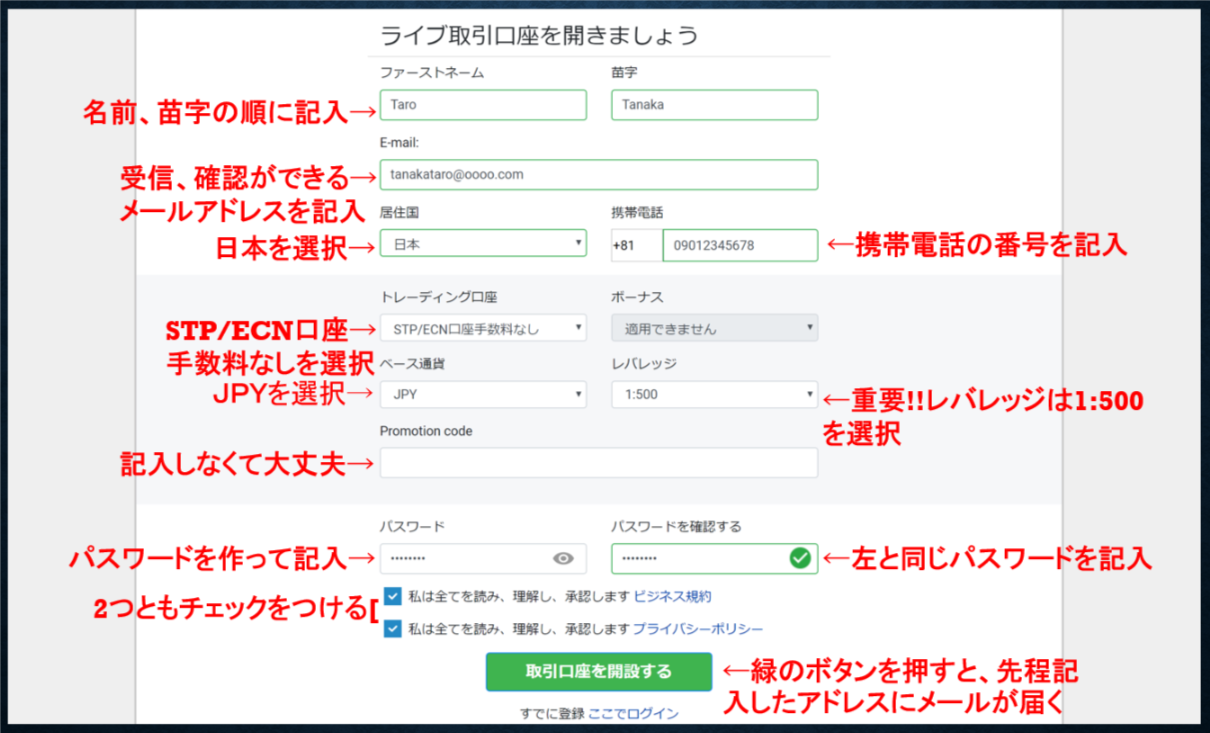Open the ボーナス dropdown
The height and width of the screenshot is (733, 1210).
714,327
